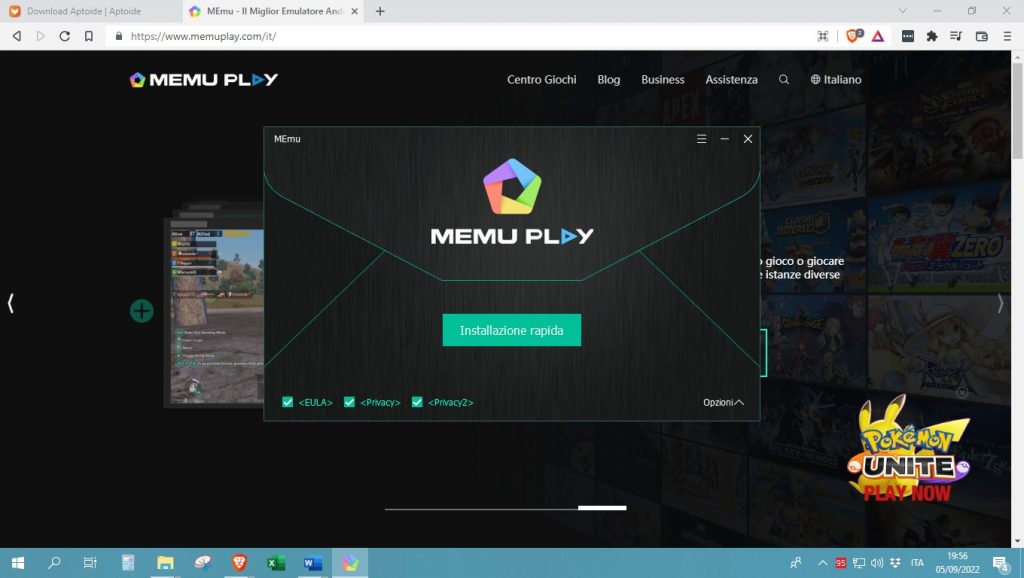The width and height of the screenshot is (1024, 578).
Task: Open Brave Rewards triangle icon
Action: point(877,36)
